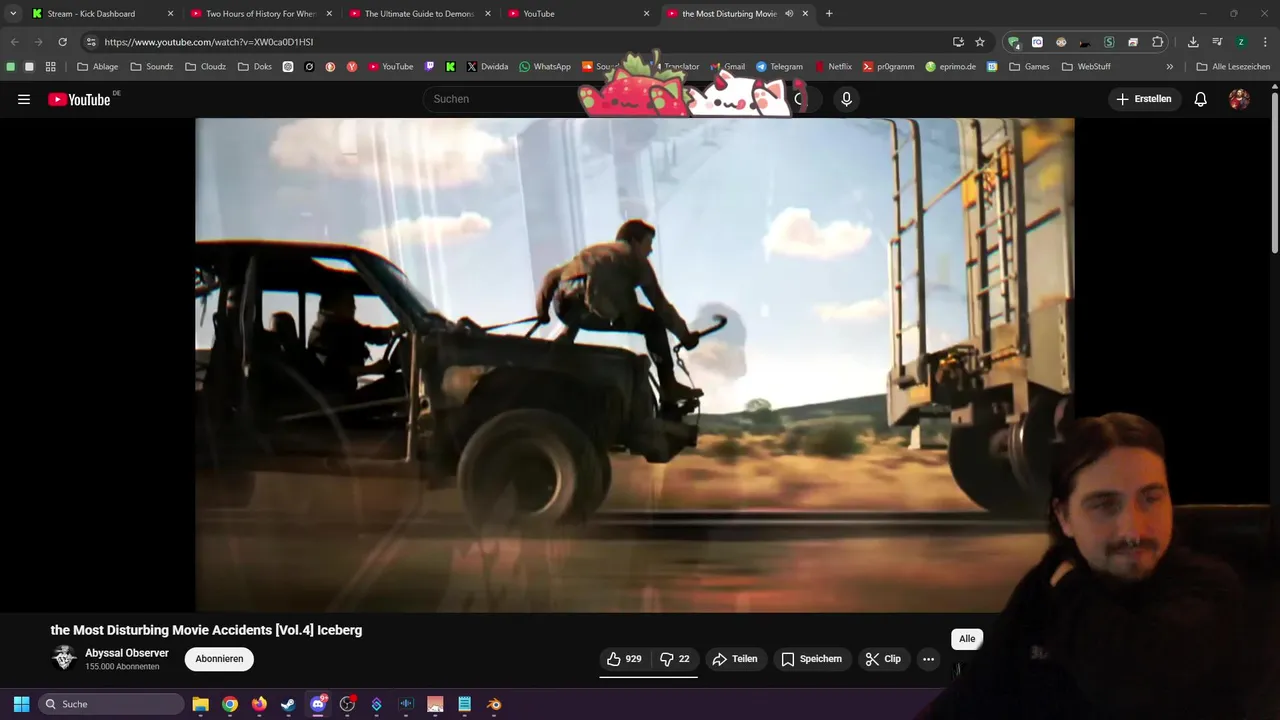Open the WebStuff bookmarks folder
The image size is (1280, 720).
[x=1086, y=67]
